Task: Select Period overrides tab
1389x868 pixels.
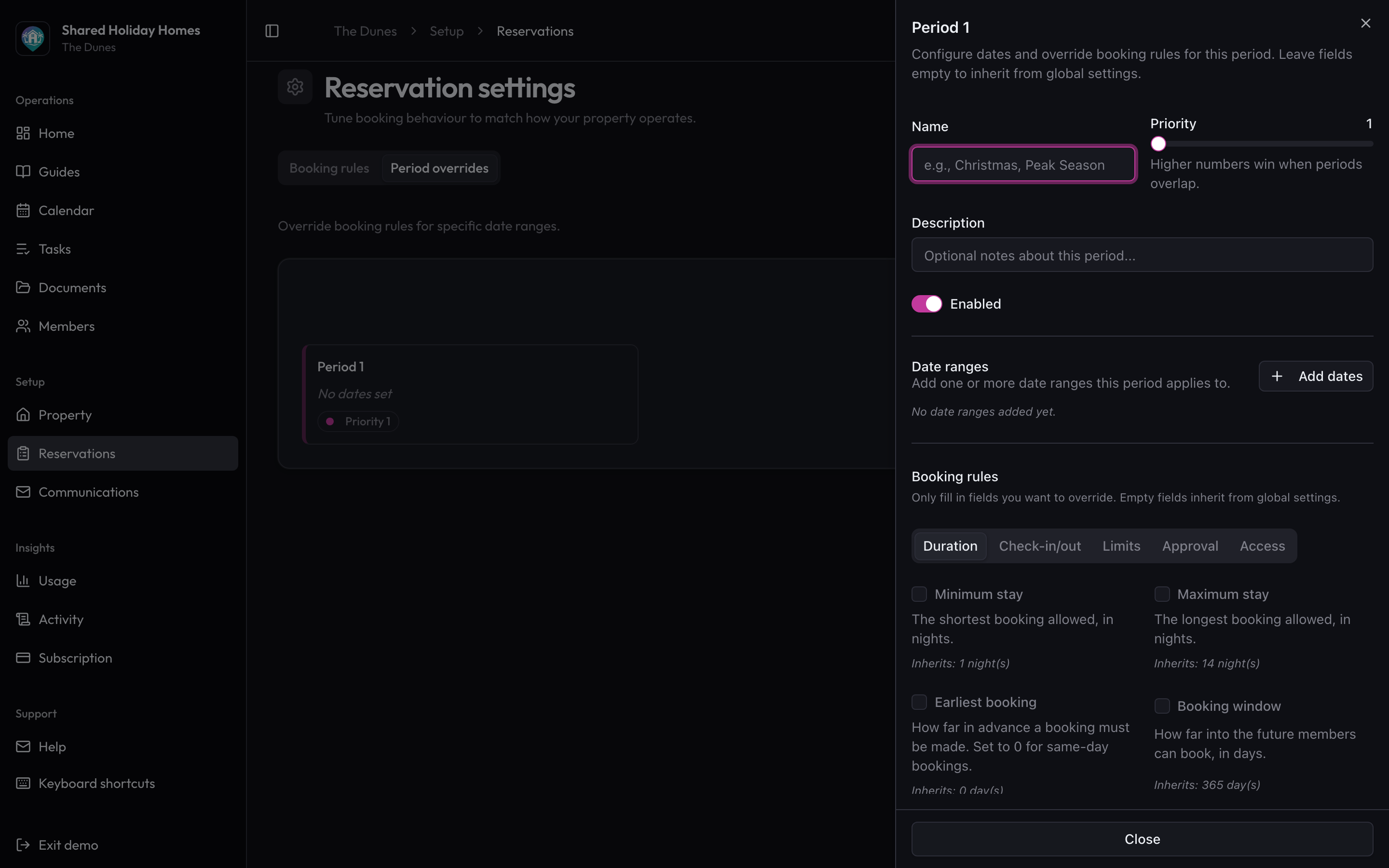Action: (439, 168)
